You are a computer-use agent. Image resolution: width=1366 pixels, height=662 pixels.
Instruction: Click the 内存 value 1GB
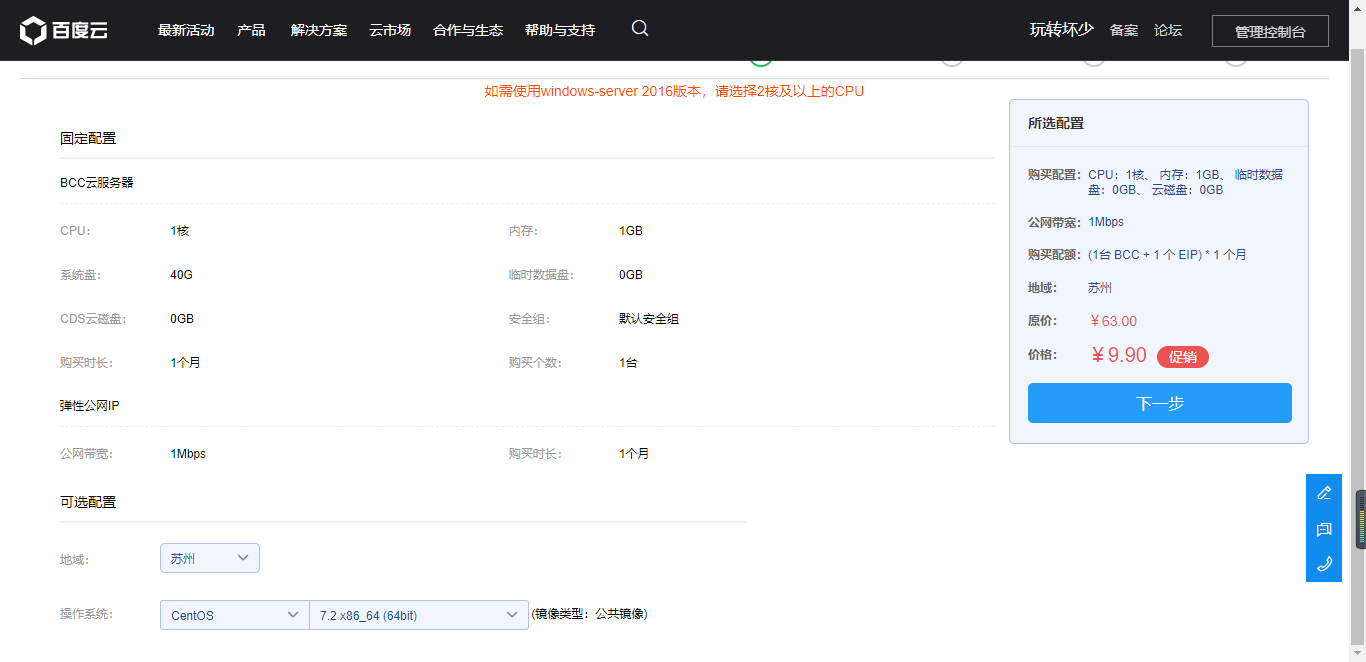[x=631, y=231]
